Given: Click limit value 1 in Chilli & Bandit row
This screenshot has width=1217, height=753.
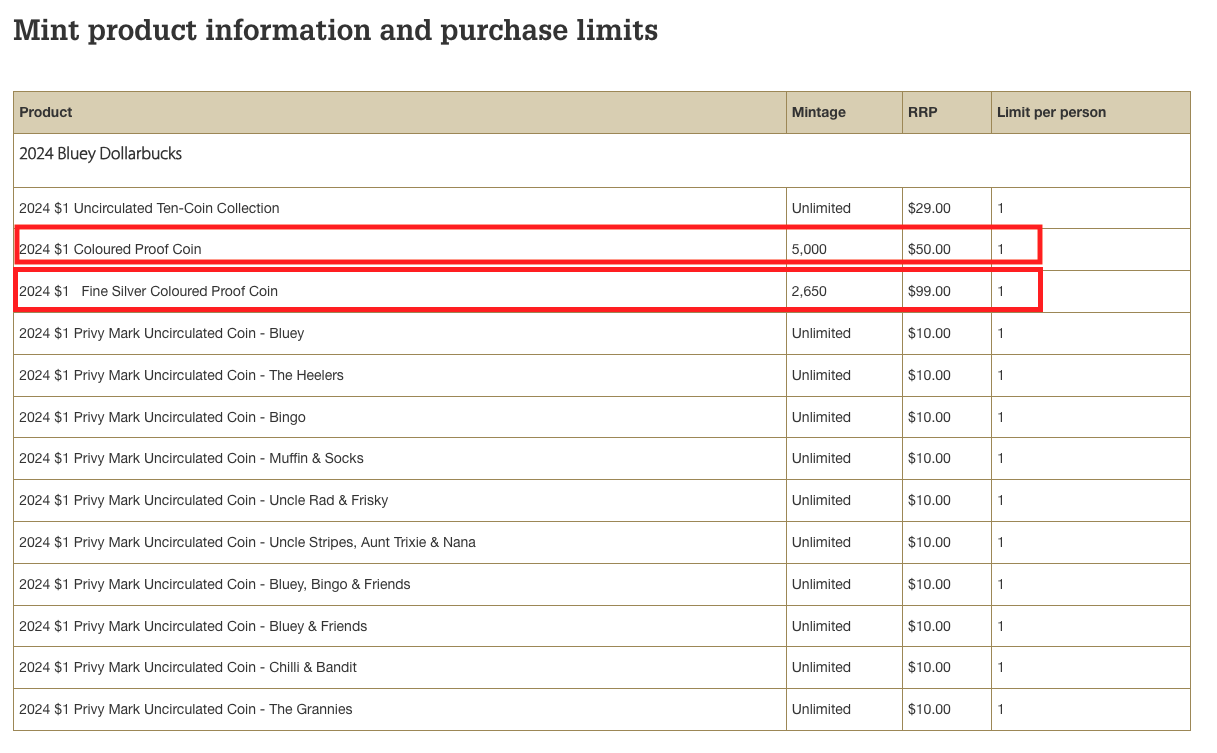Looking at the screenshot, I should tap(1001, 667).
